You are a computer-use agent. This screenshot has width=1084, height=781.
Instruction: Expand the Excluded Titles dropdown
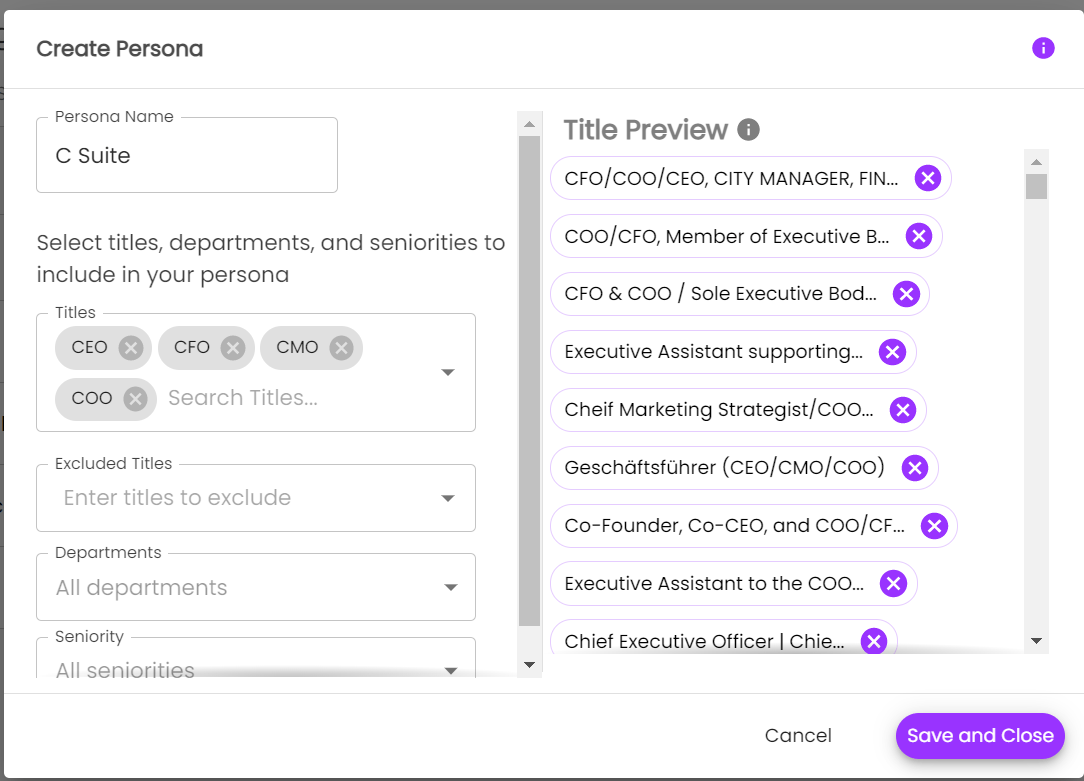coord(448,498)
